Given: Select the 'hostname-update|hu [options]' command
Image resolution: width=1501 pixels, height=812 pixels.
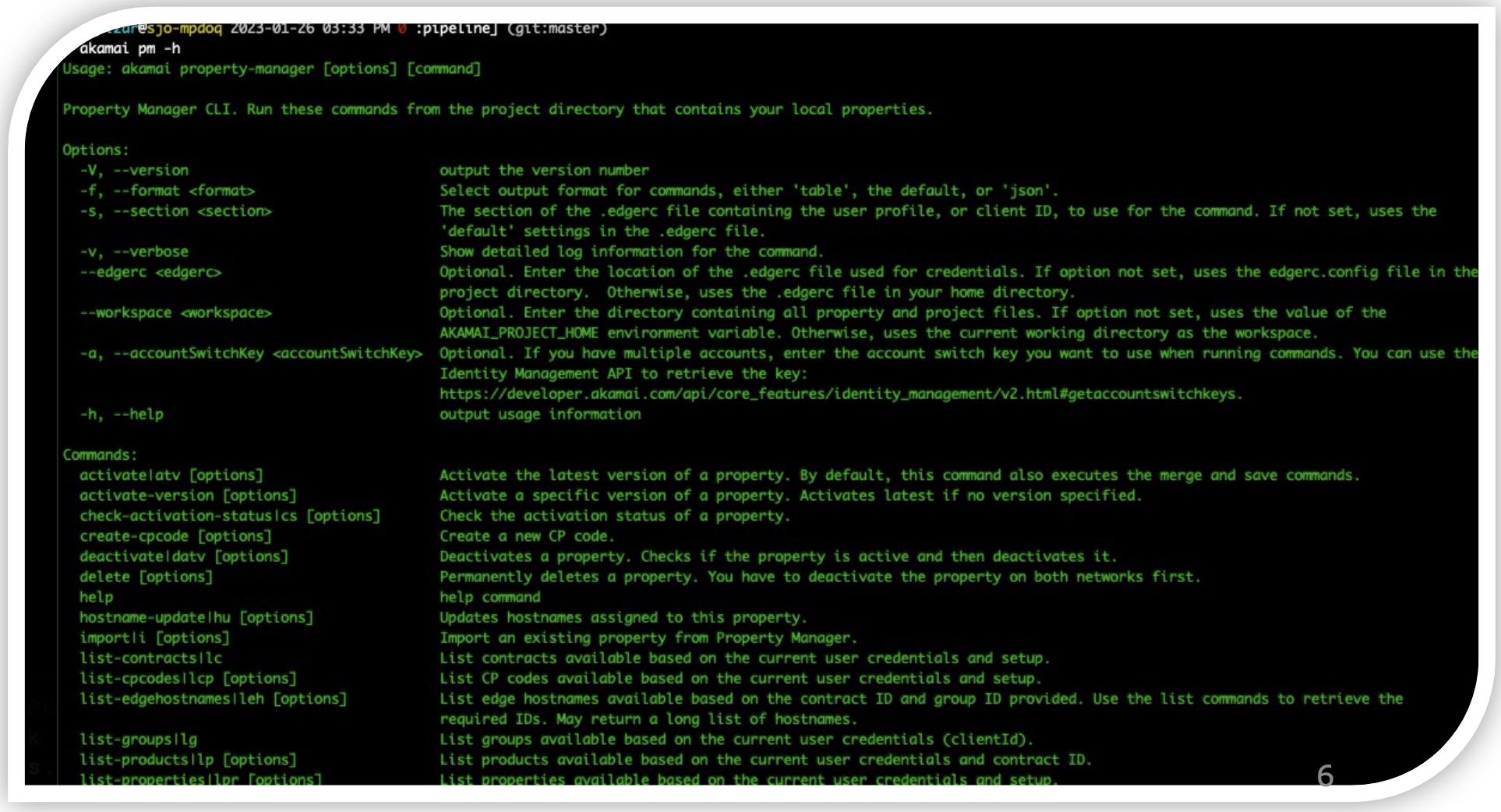Looking at the screenshot, I should [x=196, y=617].
